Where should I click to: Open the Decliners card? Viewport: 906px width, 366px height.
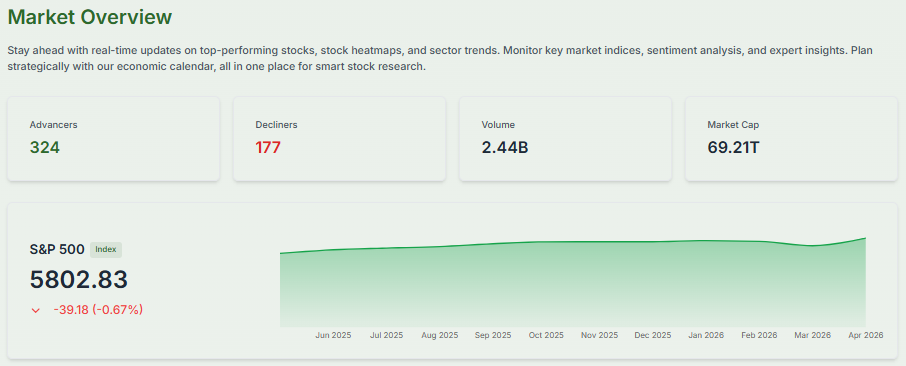pos(339,139)
